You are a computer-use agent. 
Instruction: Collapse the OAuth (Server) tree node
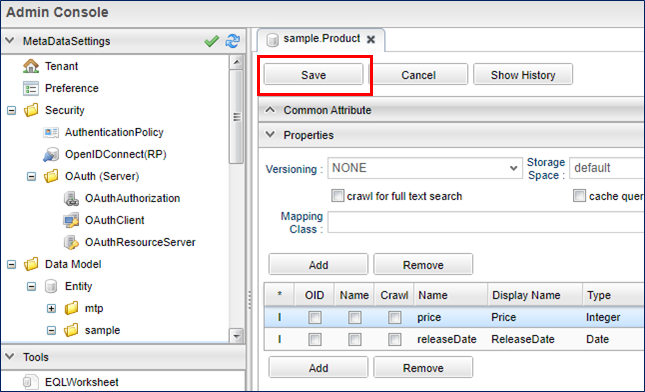31,176
